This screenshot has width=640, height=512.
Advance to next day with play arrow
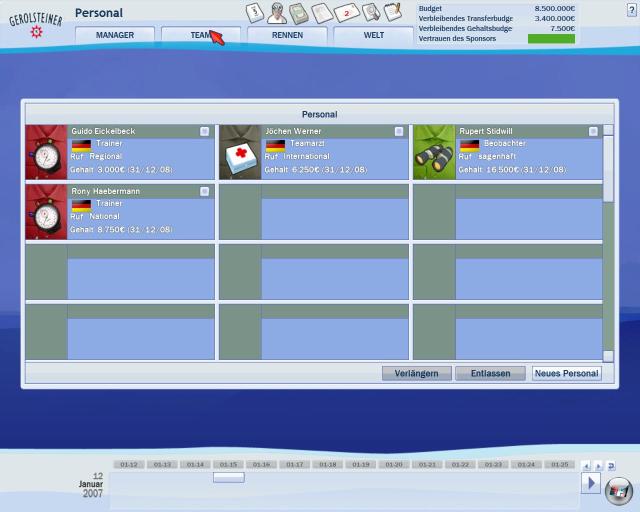pyautogui.click(x=591, y=483)
